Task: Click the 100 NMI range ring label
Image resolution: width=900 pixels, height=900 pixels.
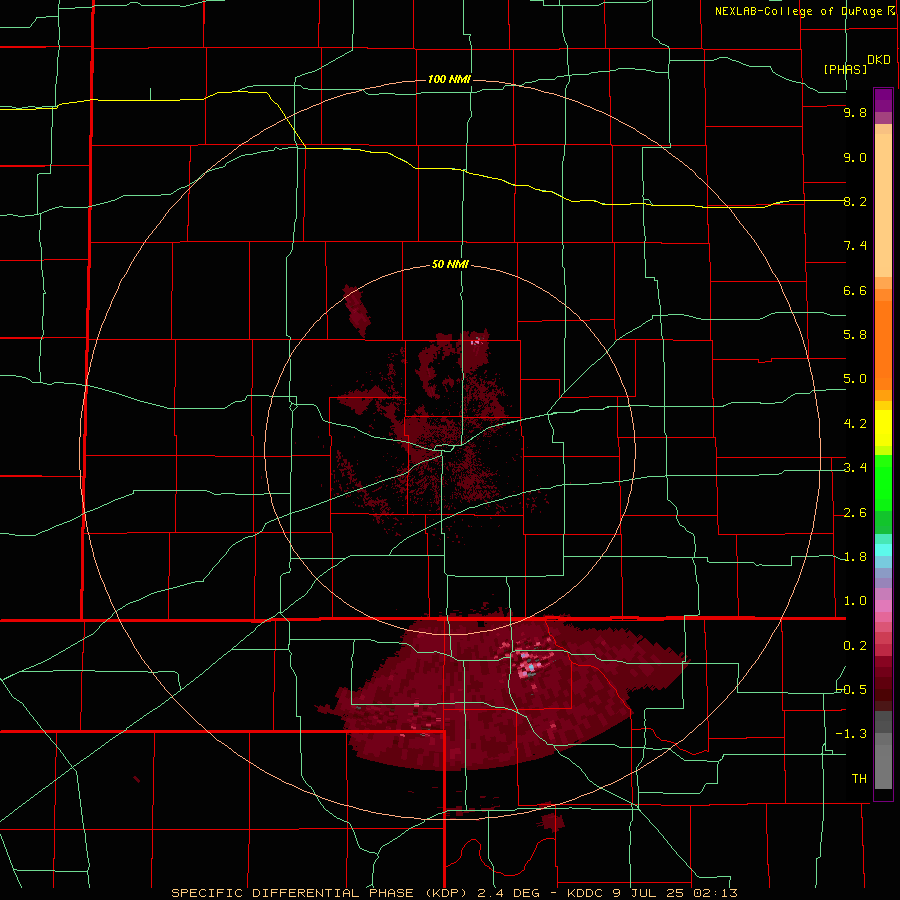Action: click(x=449, y=79)
